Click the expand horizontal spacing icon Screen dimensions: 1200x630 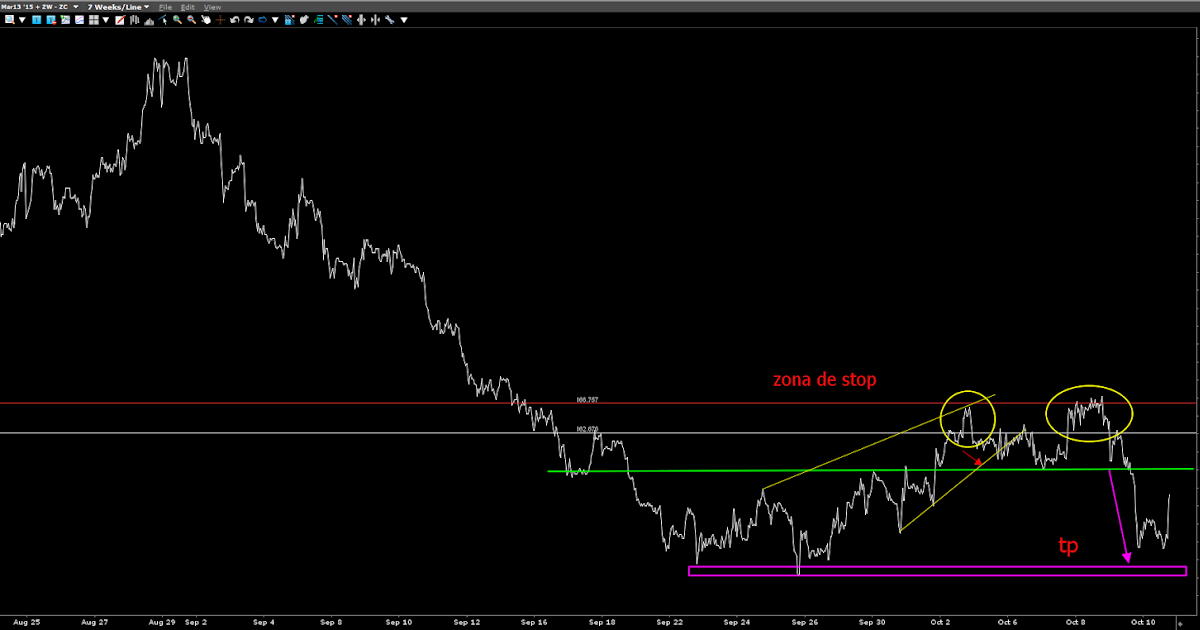(360, 19)
